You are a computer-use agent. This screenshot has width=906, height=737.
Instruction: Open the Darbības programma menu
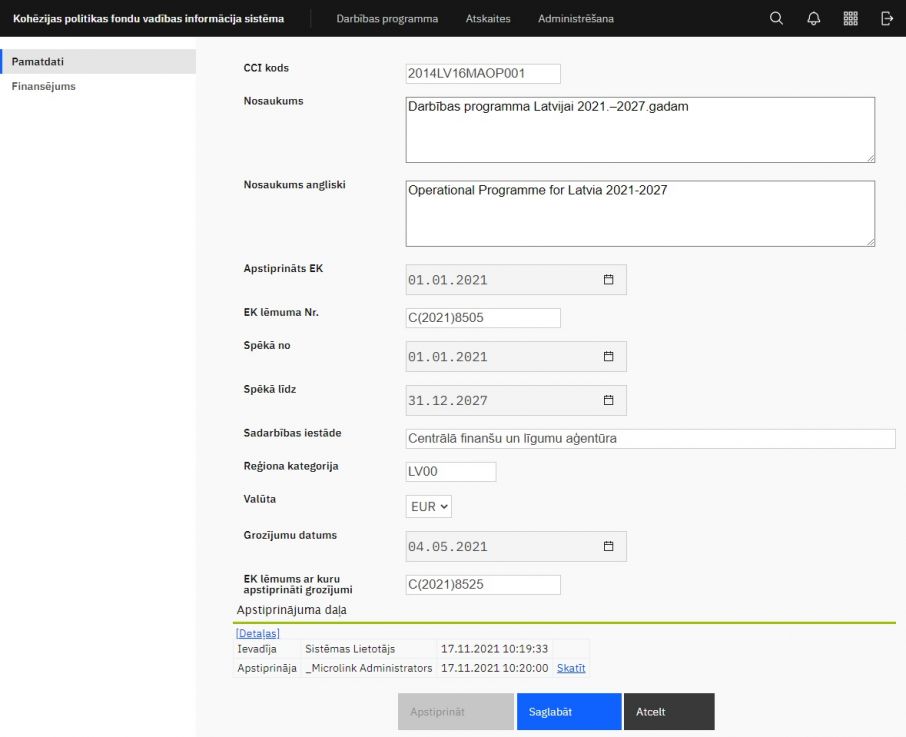[387, 19]
